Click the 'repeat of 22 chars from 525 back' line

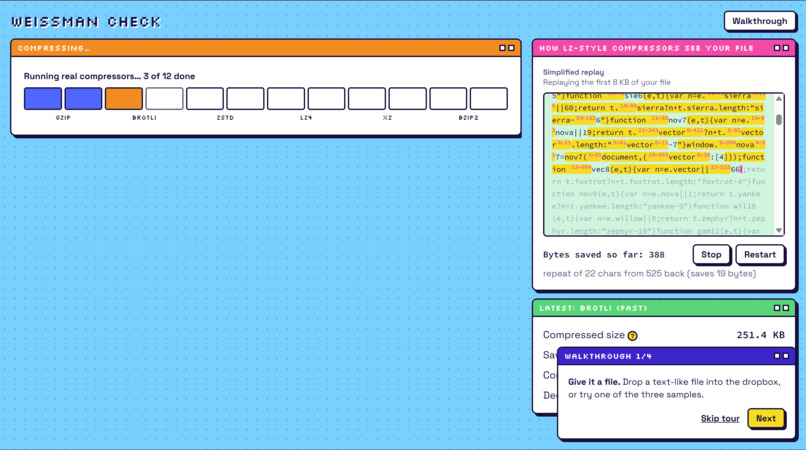click(649, 274)
